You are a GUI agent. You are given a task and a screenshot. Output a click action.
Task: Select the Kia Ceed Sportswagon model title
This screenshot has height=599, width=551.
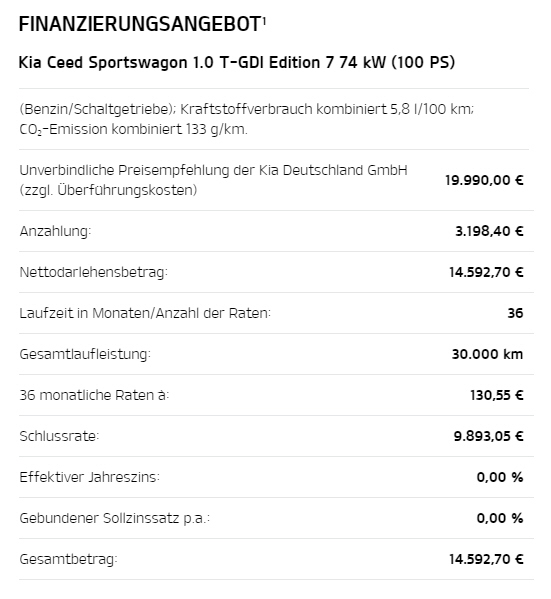pos(237,62)
